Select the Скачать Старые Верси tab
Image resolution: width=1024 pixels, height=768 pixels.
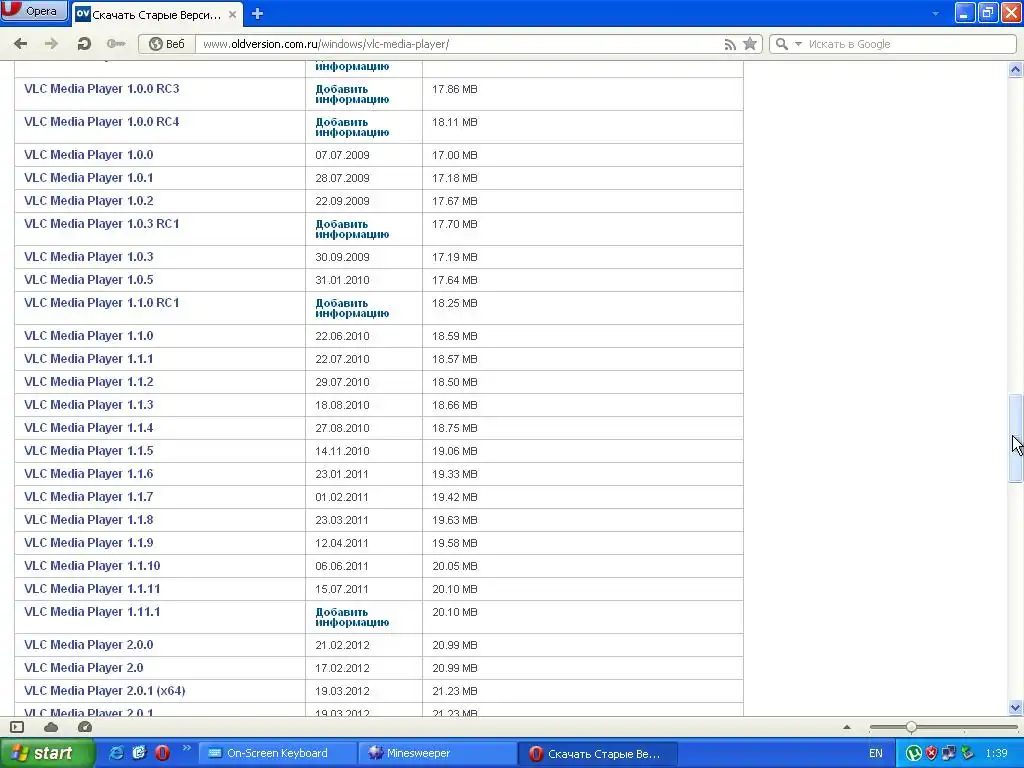[157, 14]
